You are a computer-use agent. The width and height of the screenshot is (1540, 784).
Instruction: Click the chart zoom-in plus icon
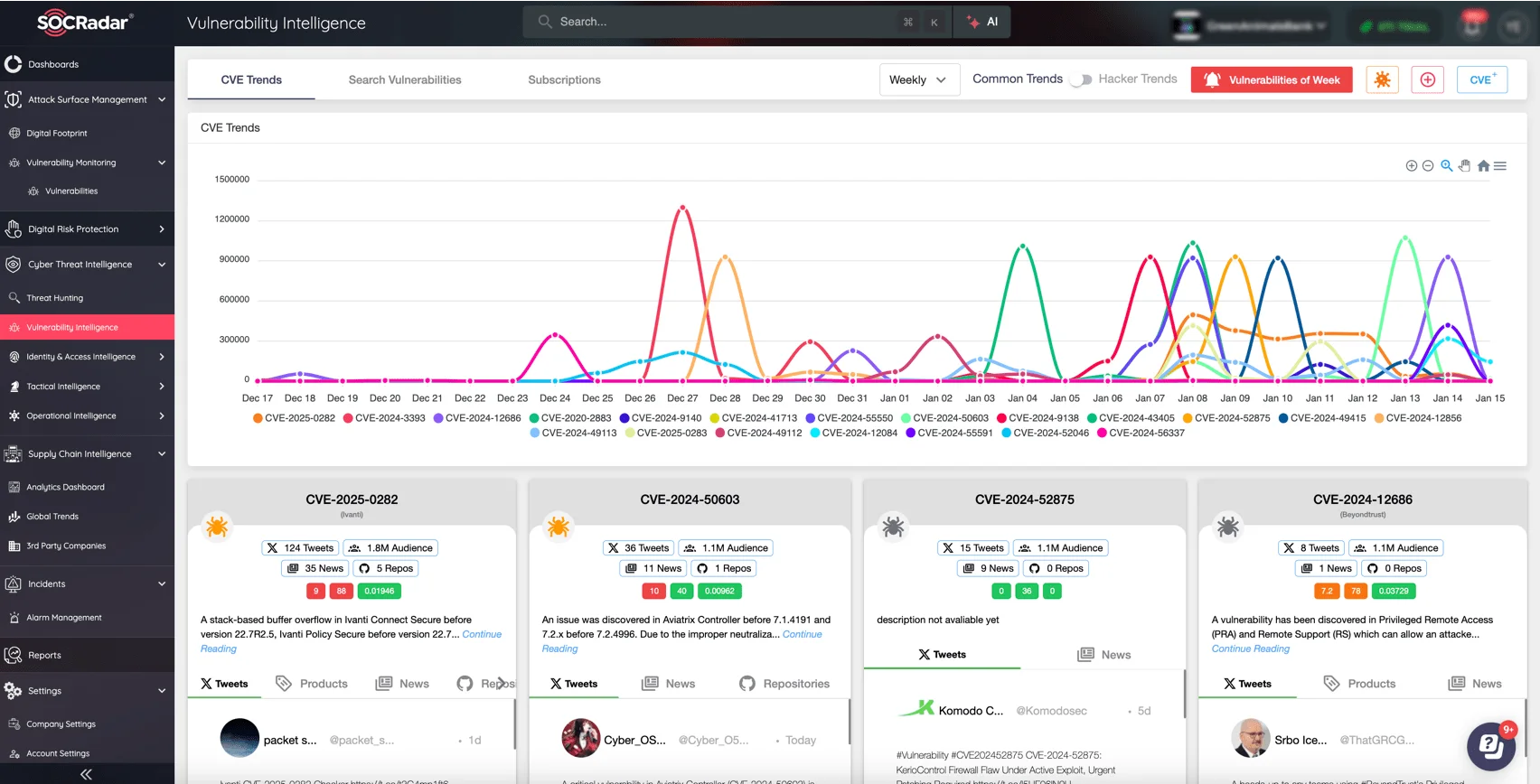tap(1411, 166)
